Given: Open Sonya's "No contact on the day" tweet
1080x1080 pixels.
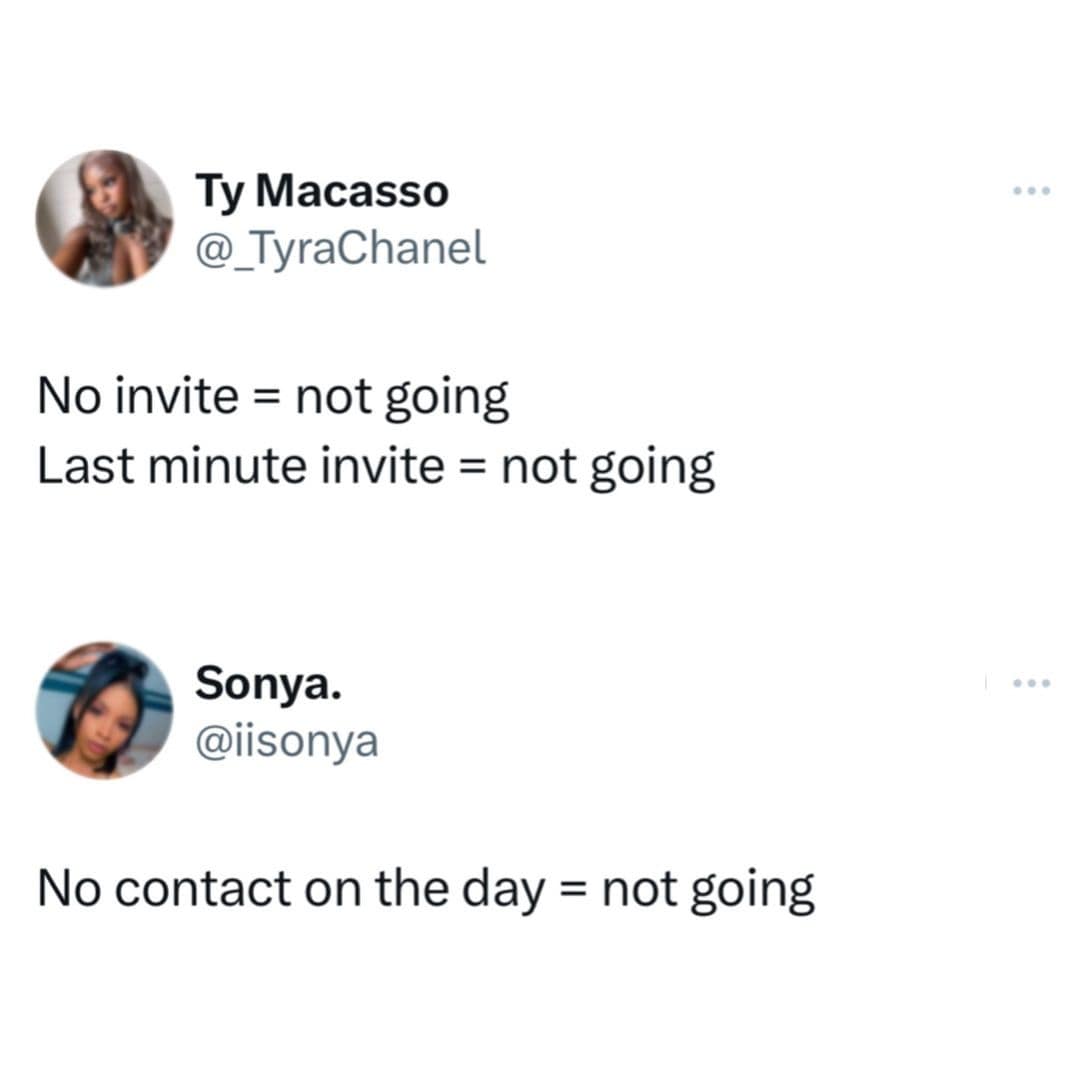Looking at the screenshot, I should pyautogui.click(x=426, y=889).
